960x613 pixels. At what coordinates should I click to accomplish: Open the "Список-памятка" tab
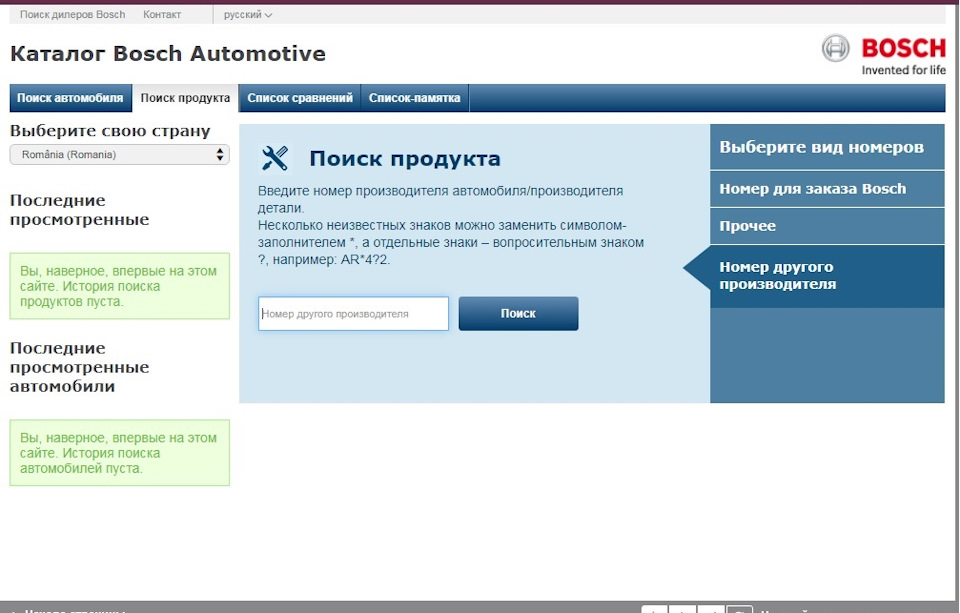(414, 98)
